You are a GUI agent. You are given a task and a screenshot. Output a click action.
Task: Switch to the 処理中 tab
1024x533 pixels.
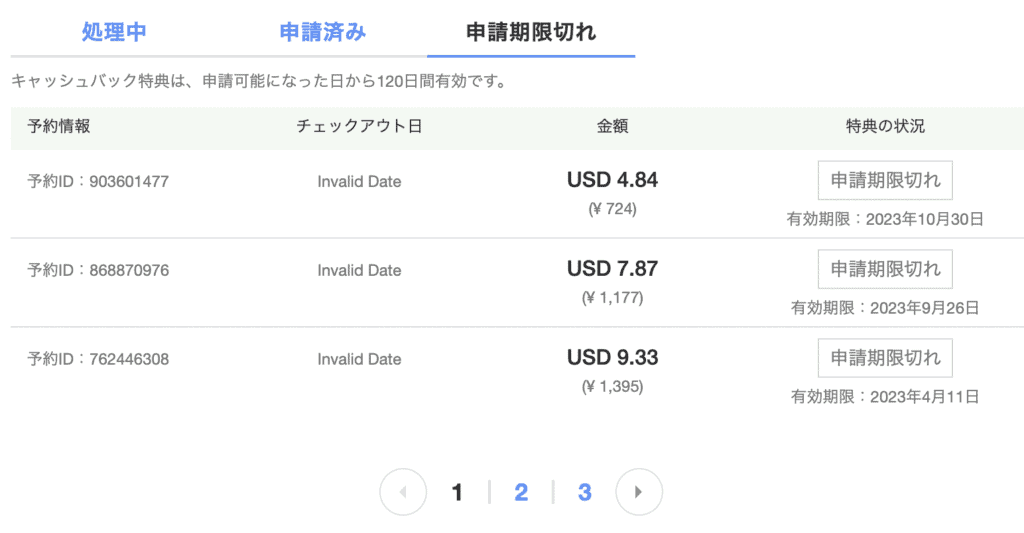tap(114, 32)
